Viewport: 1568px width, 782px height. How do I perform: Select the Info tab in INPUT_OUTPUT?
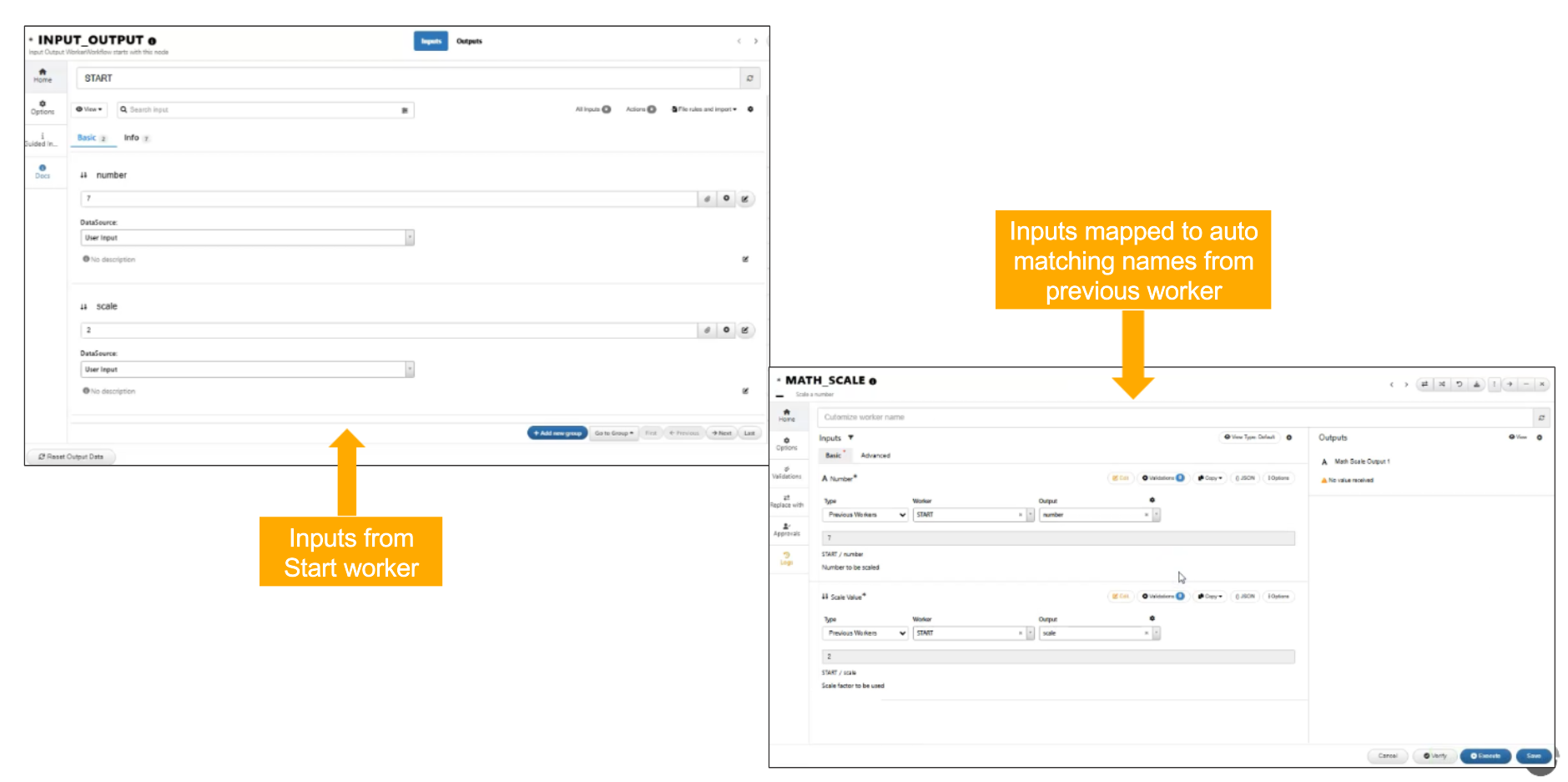[x=136, y=138]
